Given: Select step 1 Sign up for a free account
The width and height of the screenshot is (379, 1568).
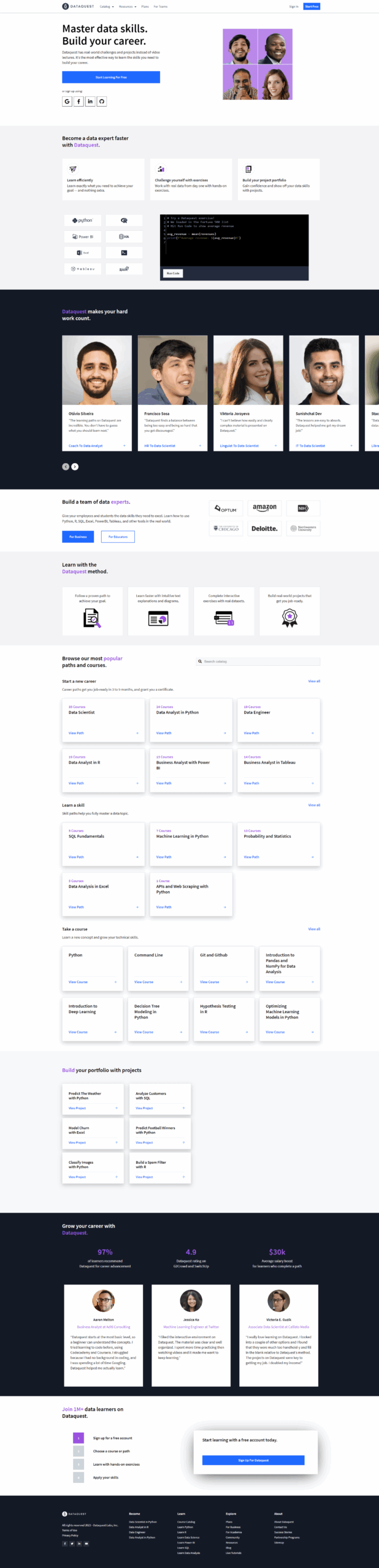Looking at the screenshot, I should pos(112,1438).
